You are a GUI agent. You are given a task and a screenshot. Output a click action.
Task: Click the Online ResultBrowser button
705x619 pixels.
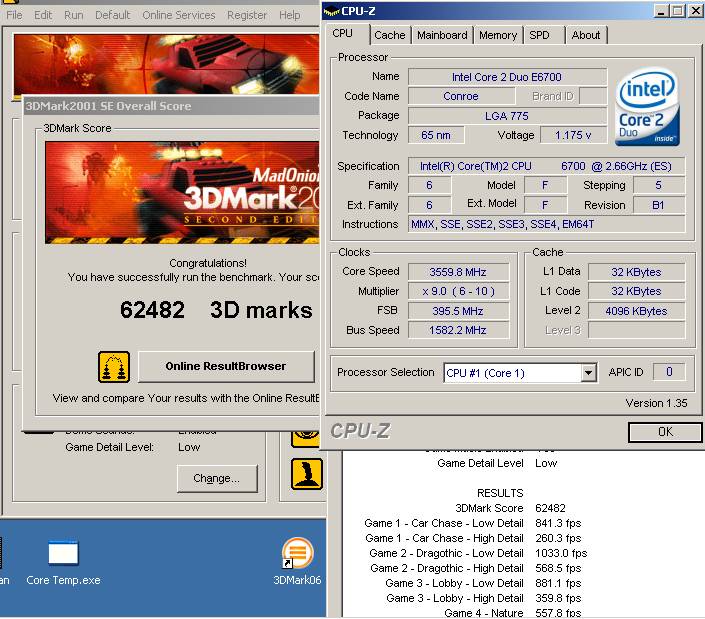(x=226, y=366)
